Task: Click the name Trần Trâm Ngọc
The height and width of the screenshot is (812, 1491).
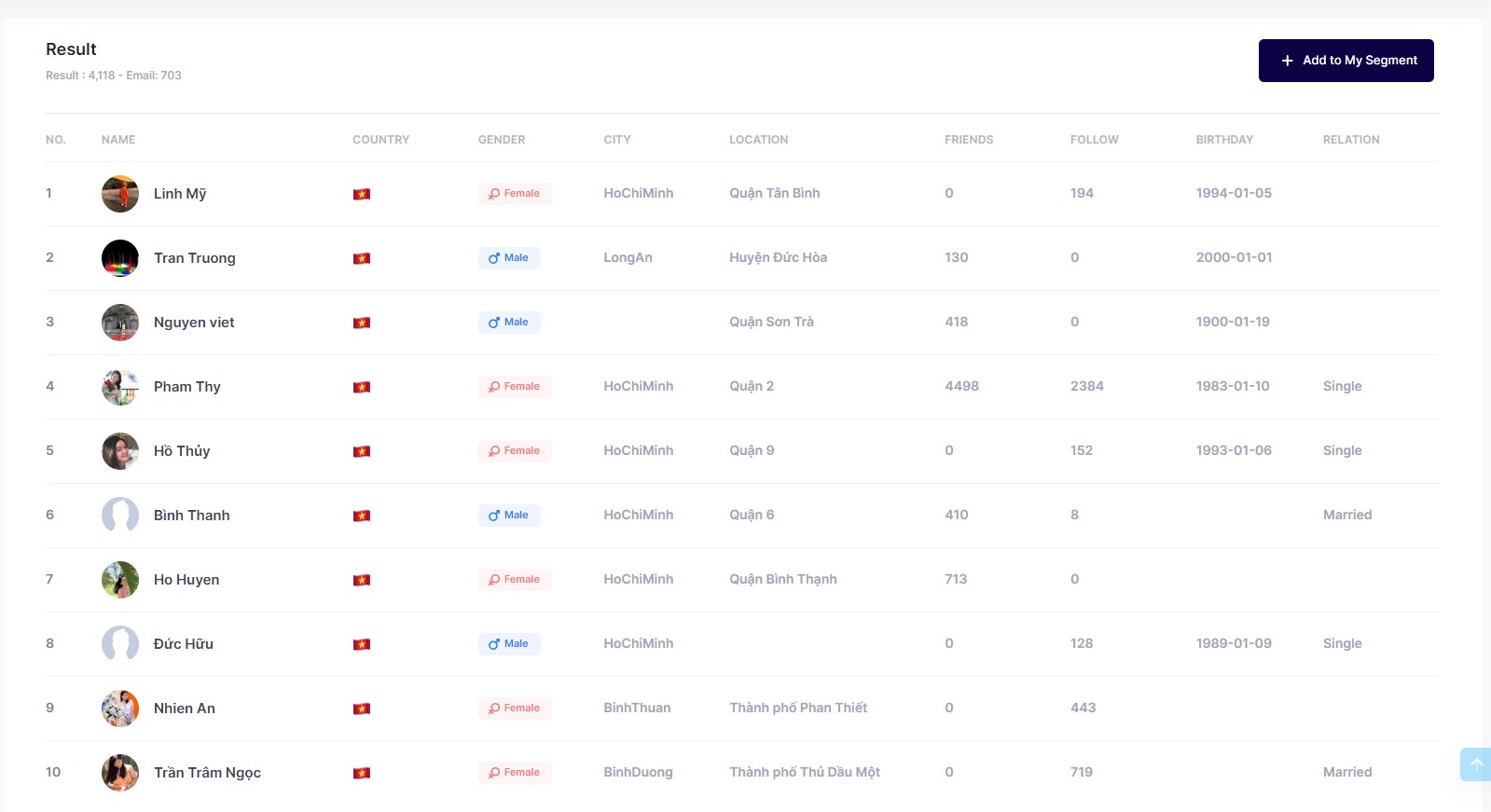Action: pyautogui.click(x=207, y=773)
